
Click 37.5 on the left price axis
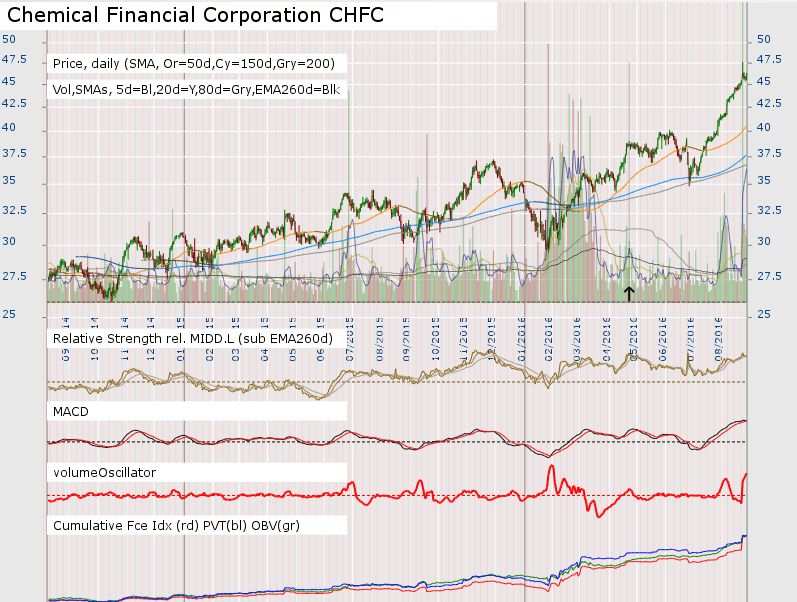coord(14,154)
